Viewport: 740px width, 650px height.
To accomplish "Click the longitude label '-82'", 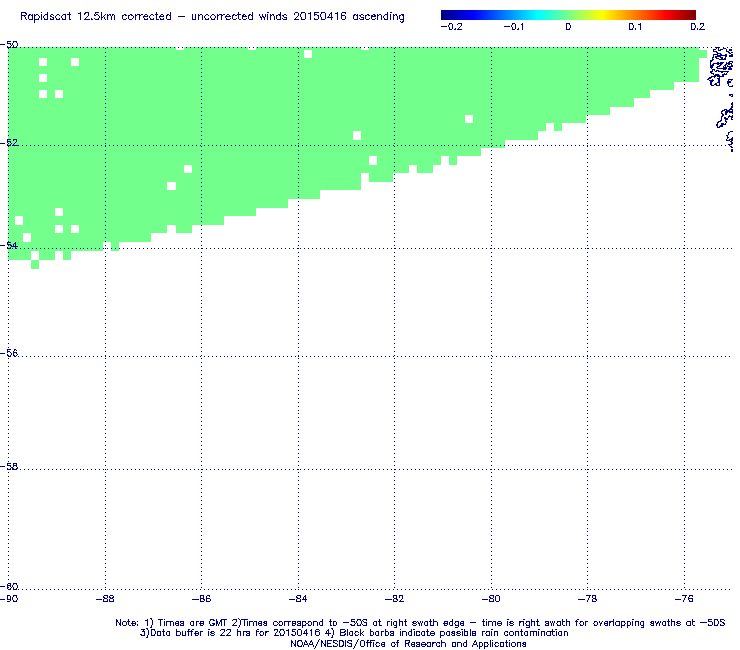I will (395, 599).
